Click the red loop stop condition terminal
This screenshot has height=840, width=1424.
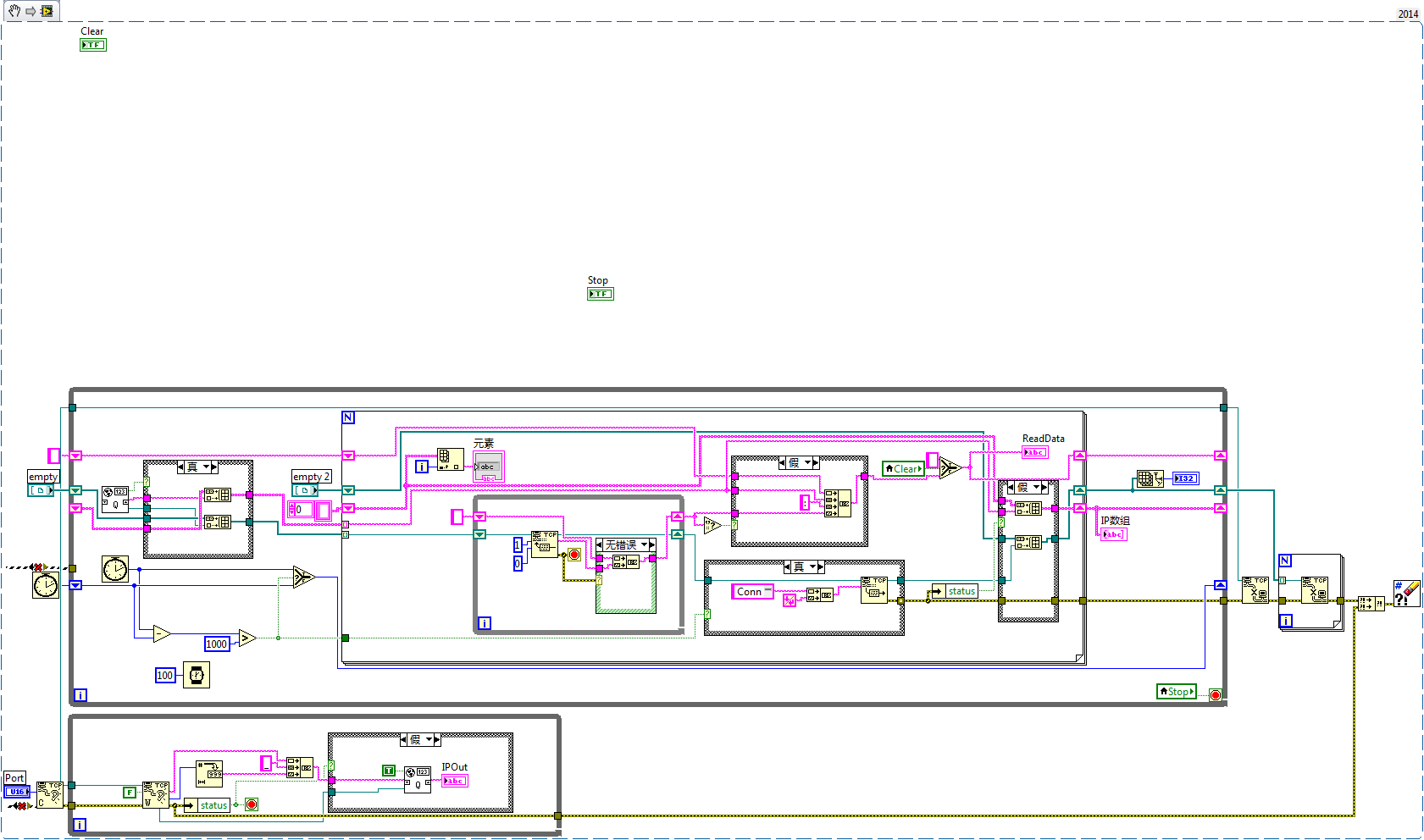[1215, 695]
